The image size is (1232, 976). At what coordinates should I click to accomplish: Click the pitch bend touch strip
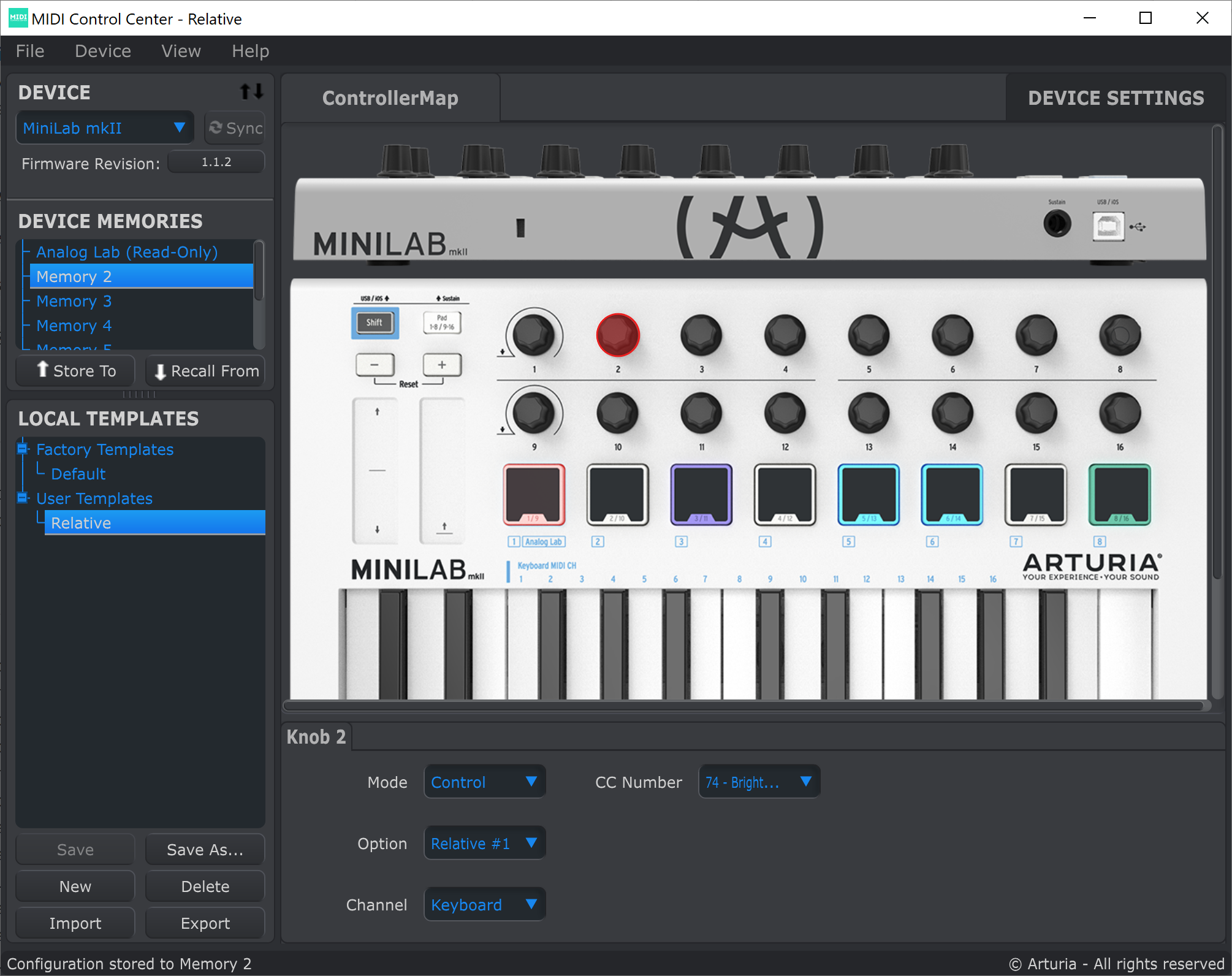(x=376, y=471)
